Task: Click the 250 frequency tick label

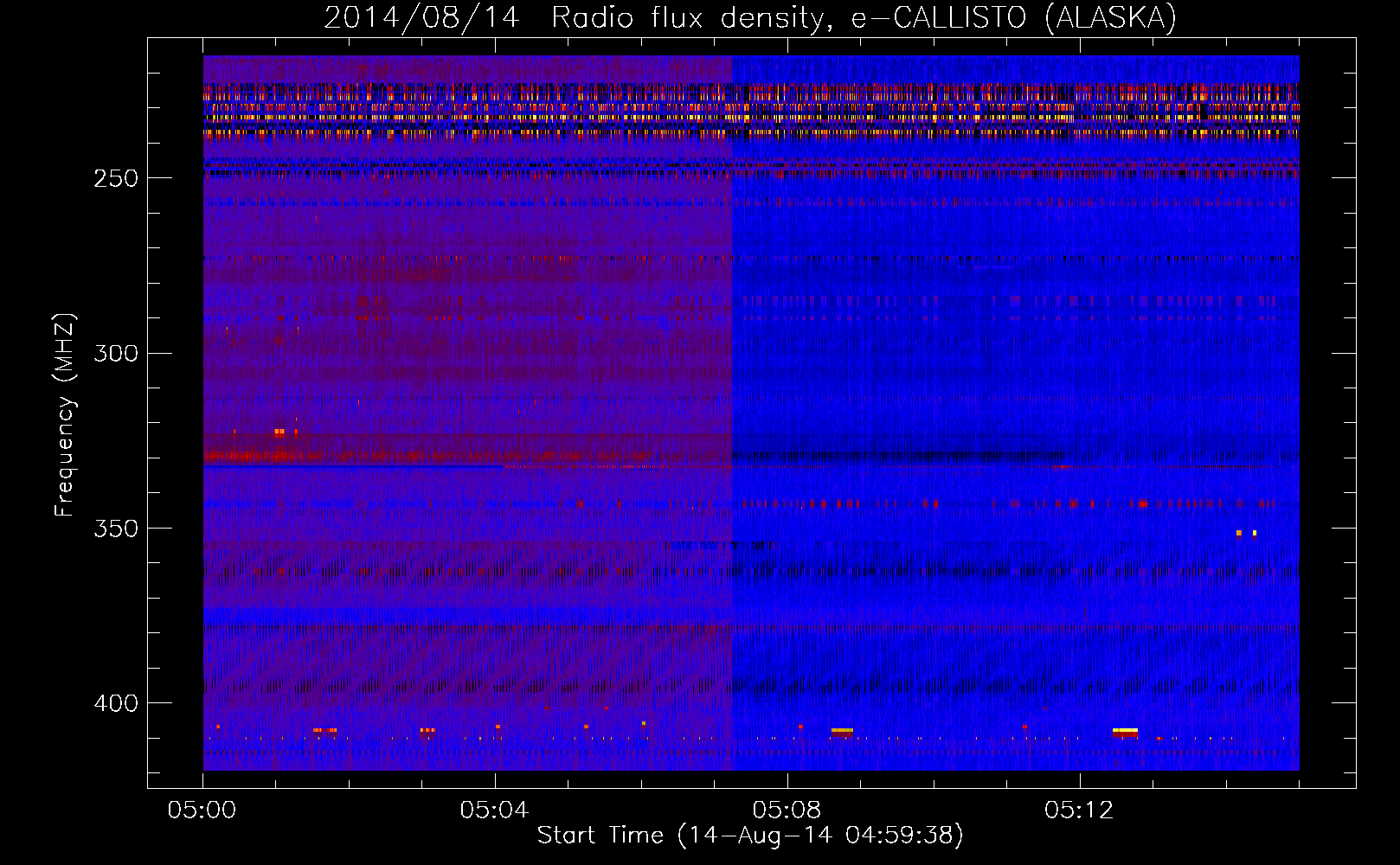Action: tap(116, 178)
